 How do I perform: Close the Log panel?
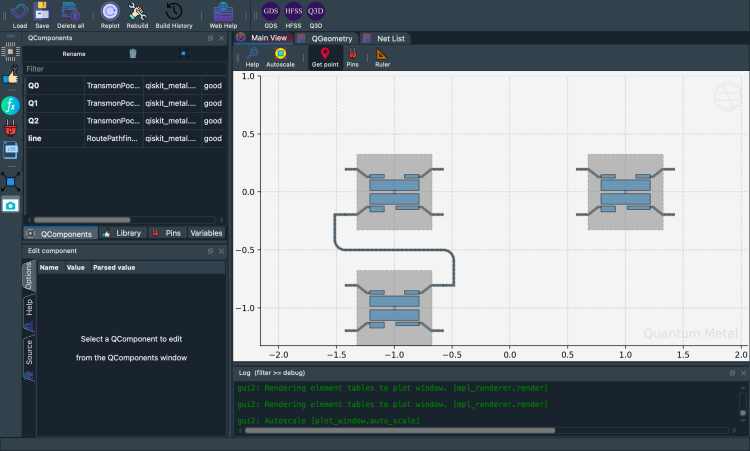coord(743,373)
